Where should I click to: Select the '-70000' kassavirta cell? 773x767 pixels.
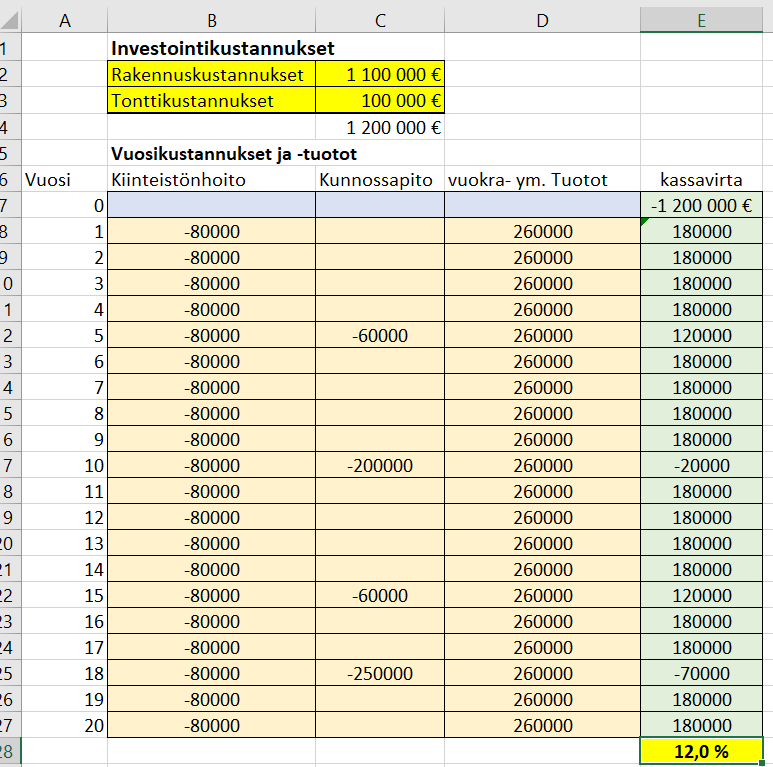pyautogui.click(x=701, y=673)
